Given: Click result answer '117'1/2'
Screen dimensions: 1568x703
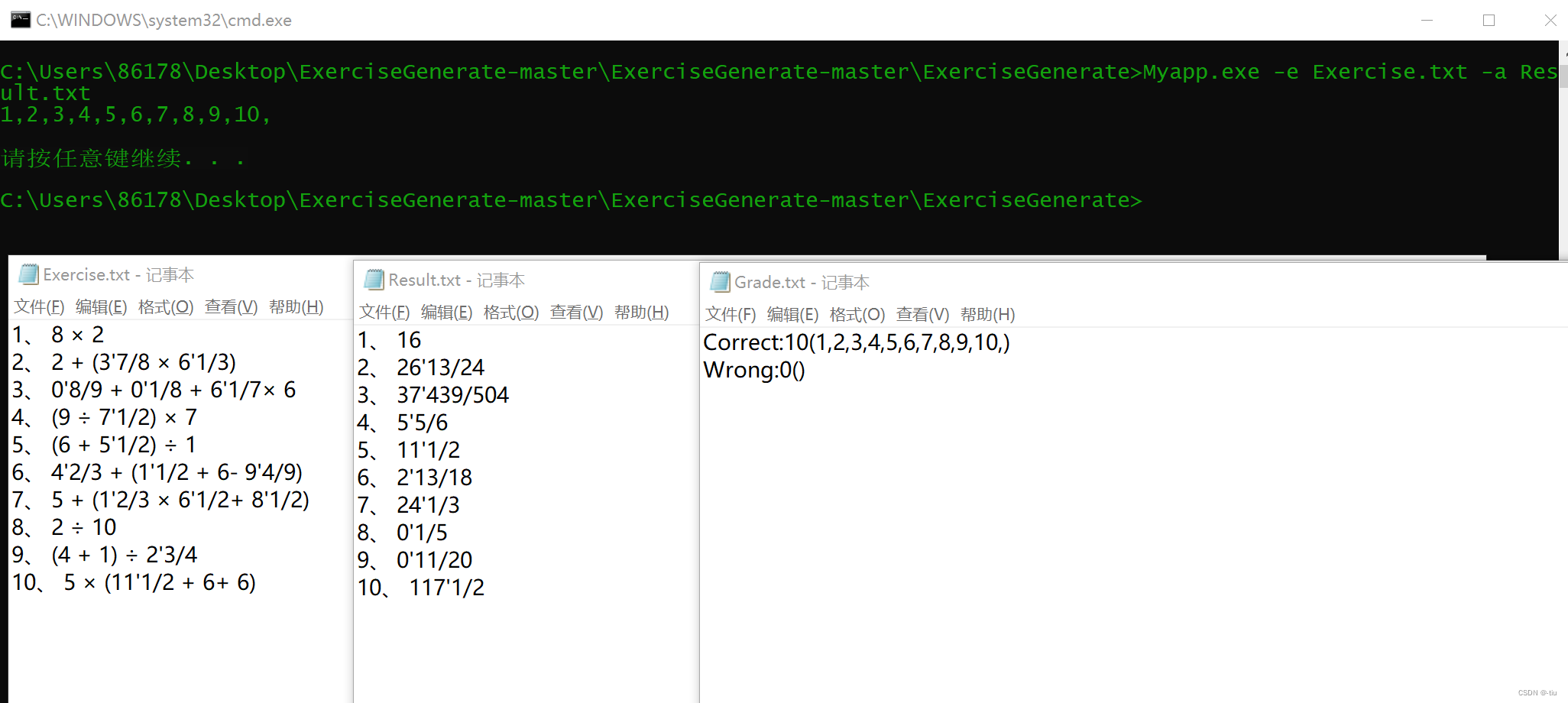Looking at the screenshot, I should pos(447,588).
